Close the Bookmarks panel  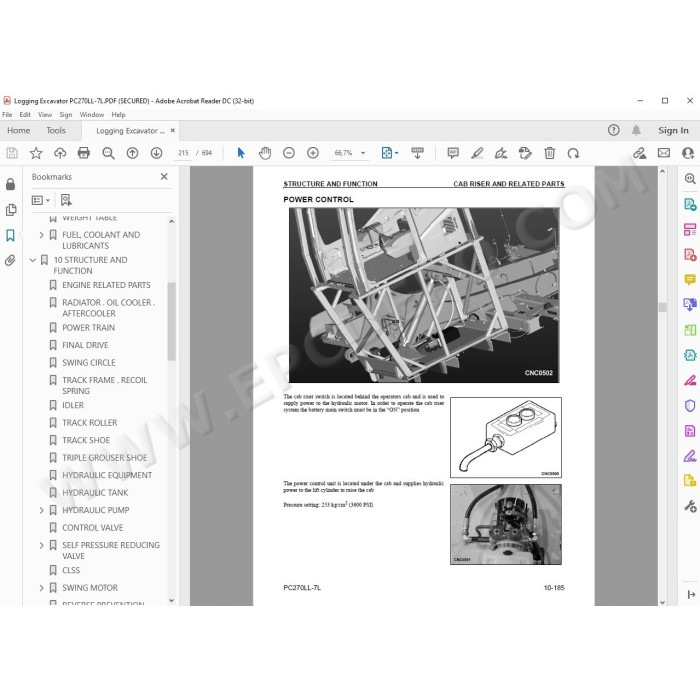[x=164, y=177]
